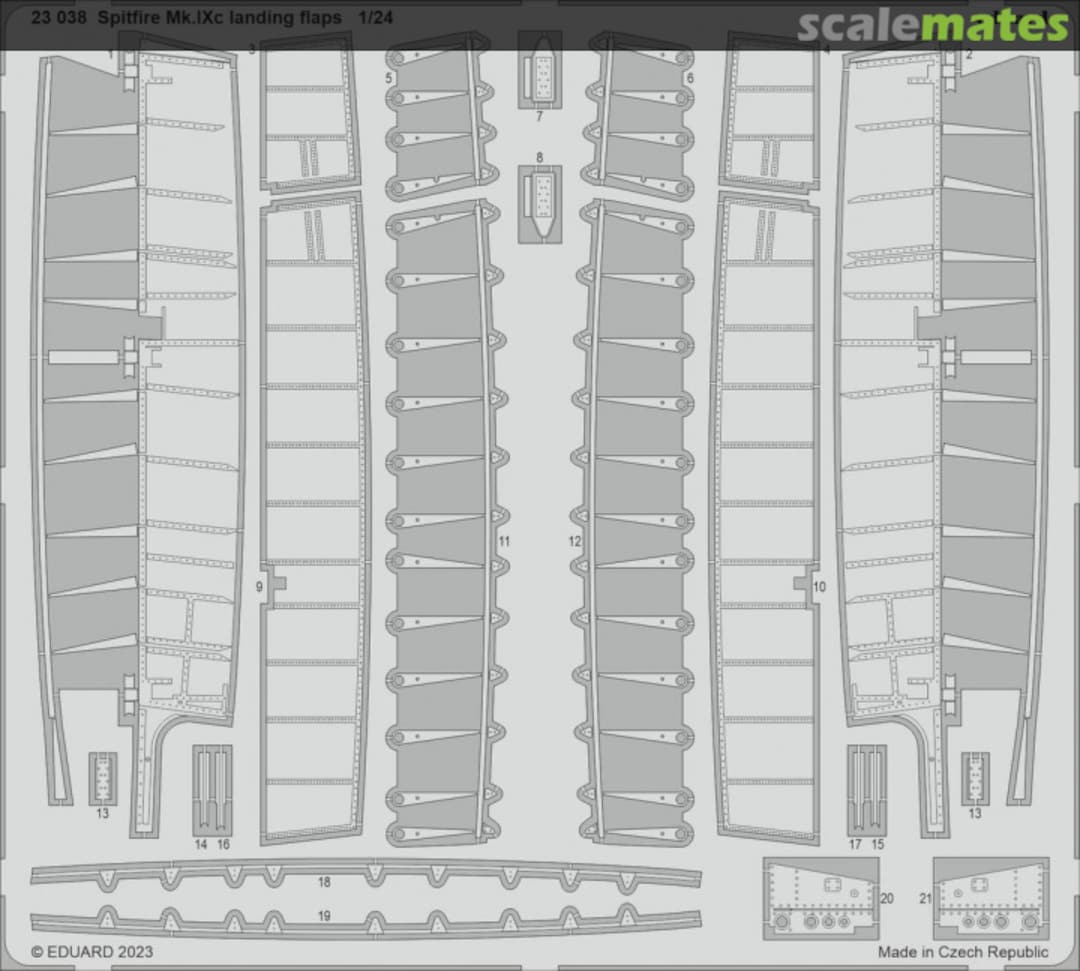Click the right part number 13 piece
The width and height of the screenshot is (1080, 971).
(975, 778)
